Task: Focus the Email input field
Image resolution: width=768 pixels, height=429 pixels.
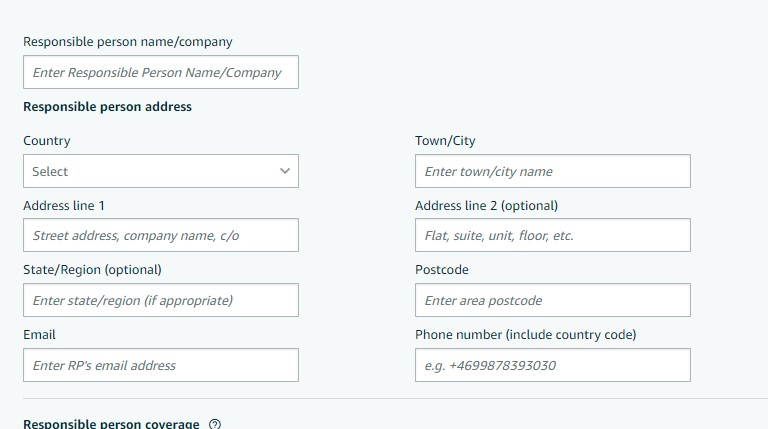Action: click(161, 365)
